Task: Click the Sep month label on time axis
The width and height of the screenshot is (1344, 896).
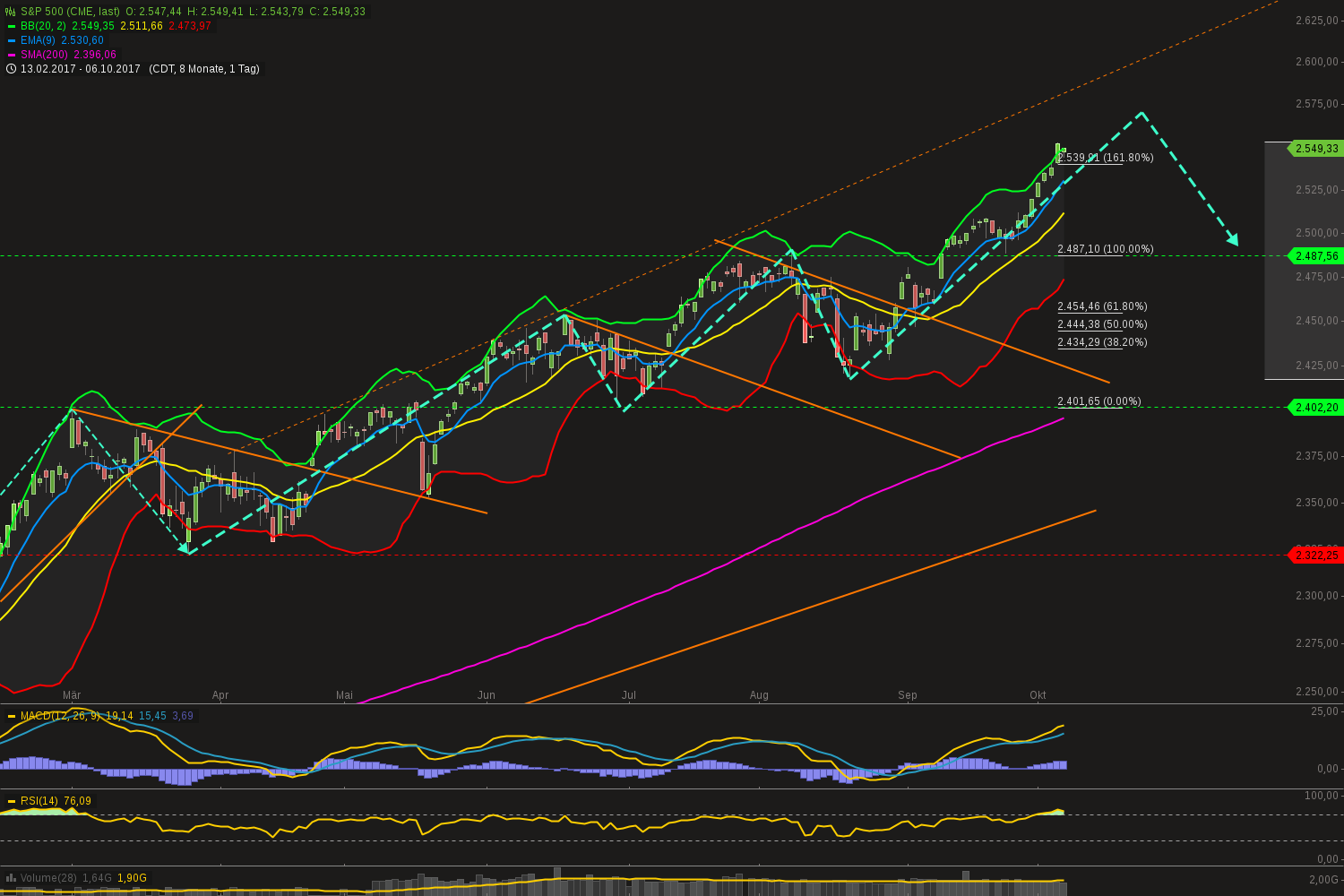Action: pyautogui.click(x=908, y=695)
